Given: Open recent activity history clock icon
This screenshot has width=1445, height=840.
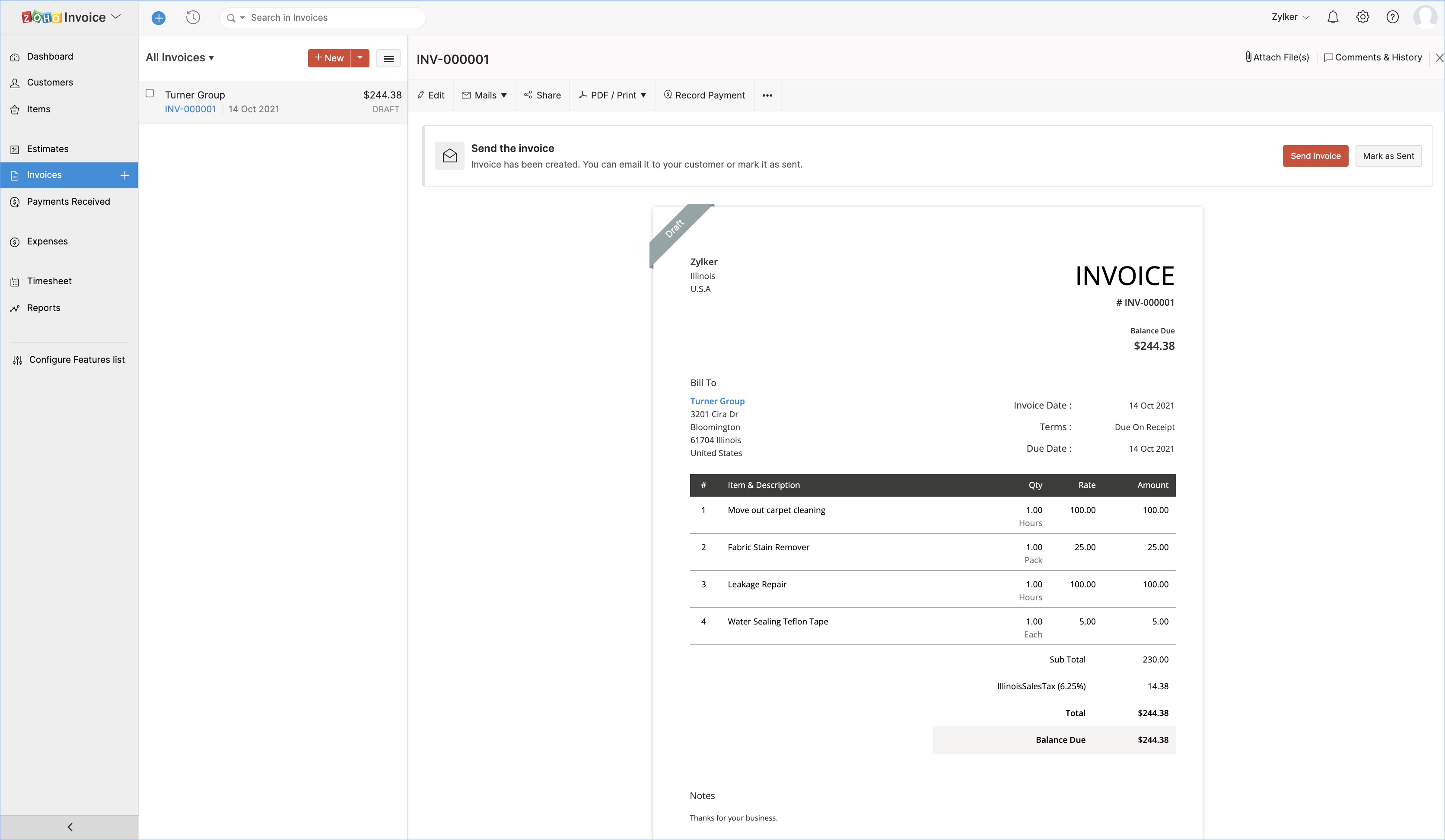Looking at the screenshot, I should [x=193, y=18].
